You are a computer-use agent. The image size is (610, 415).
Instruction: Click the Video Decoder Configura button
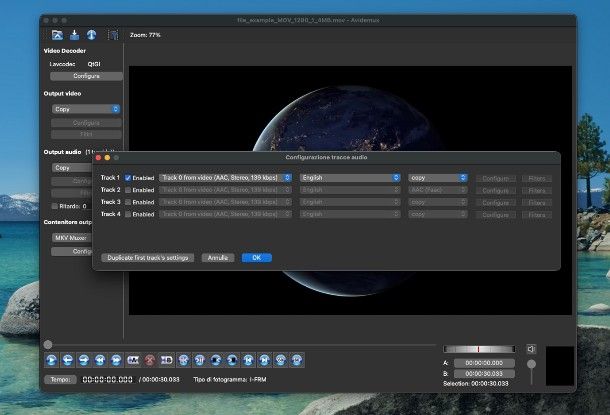(x=86, y=76)
